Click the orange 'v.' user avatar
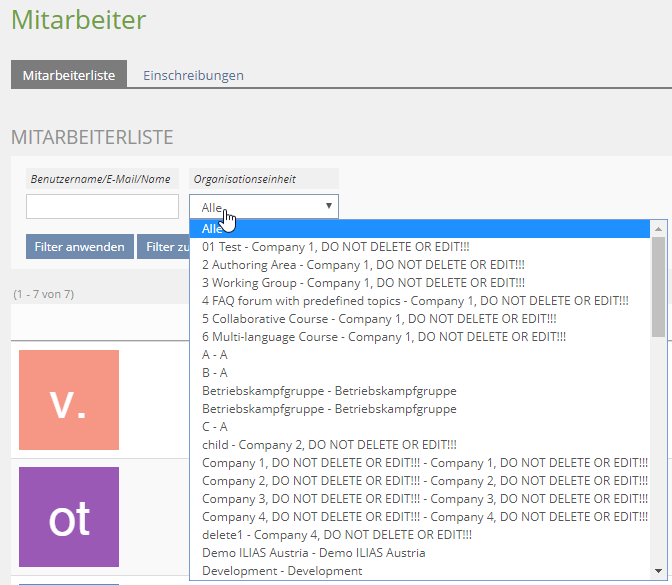This screenshot has width=672, height=585. pos(69,400)
